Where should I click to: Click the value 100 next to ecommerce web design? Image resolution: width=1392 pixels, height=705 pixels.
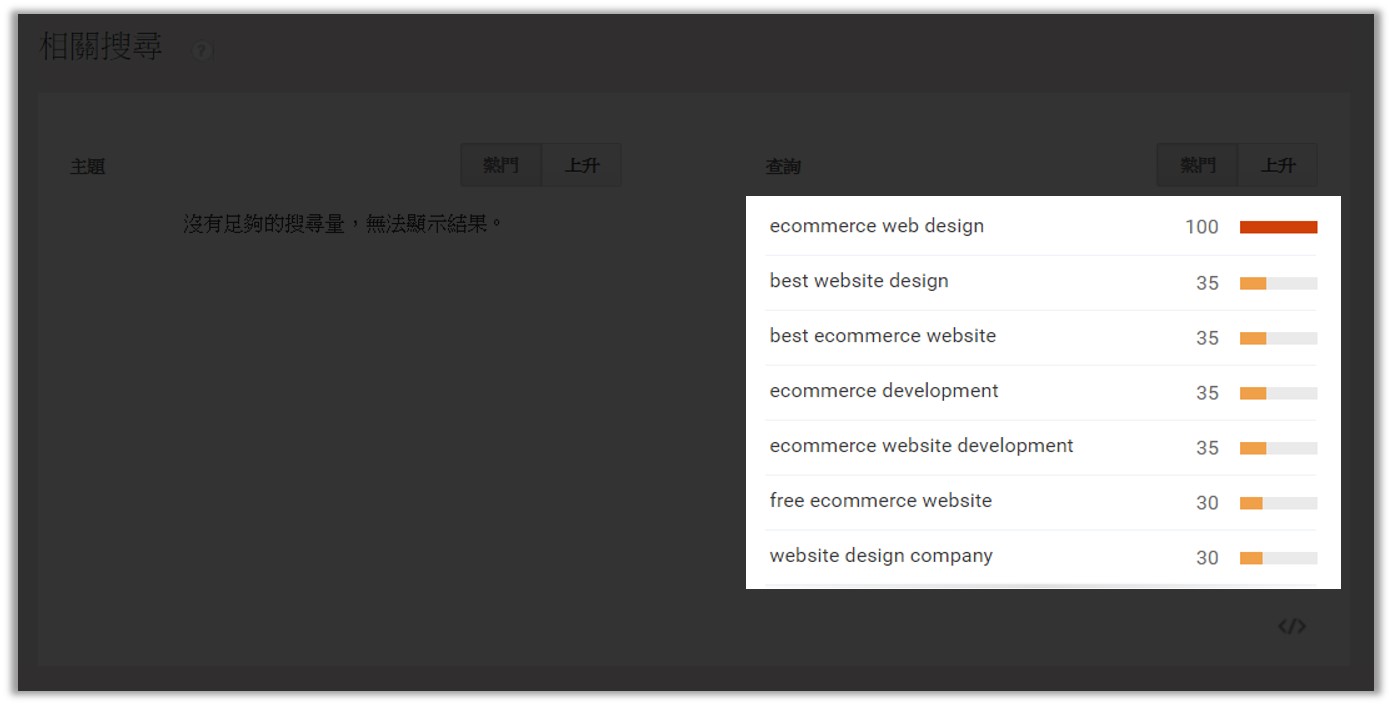[1201, 227]
